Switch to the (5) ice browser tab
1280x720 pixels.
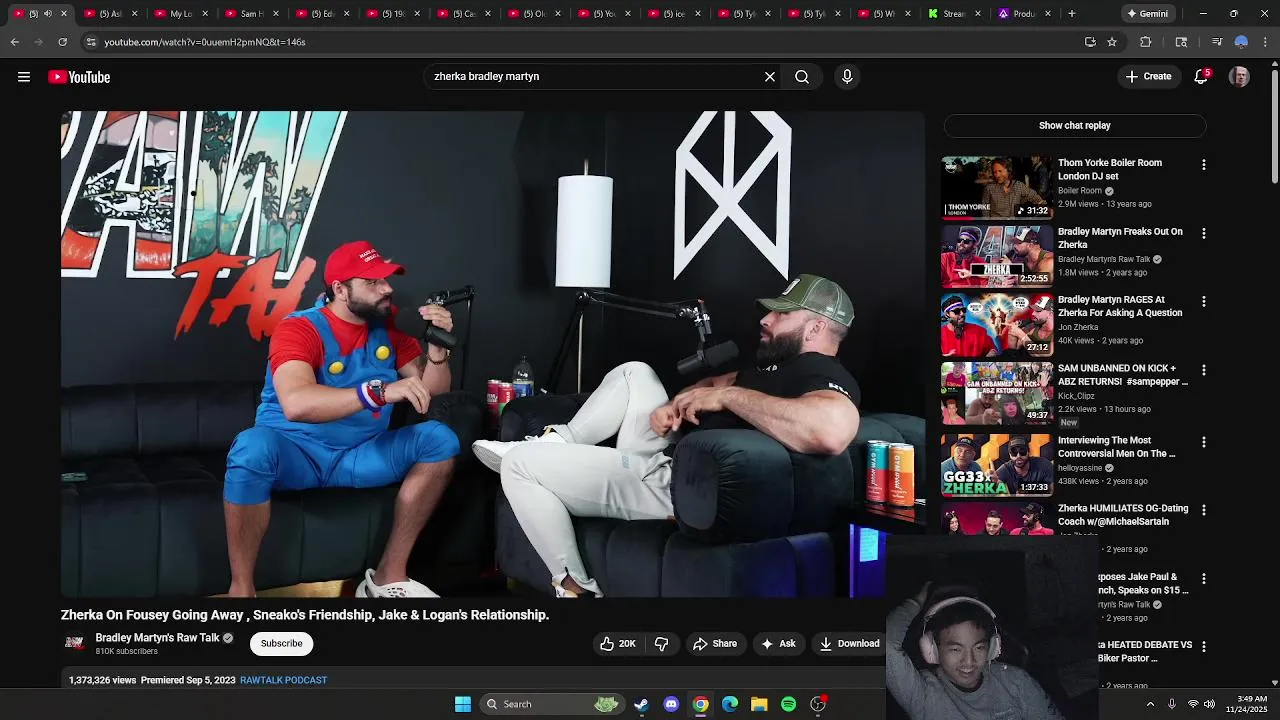point(673,13)
